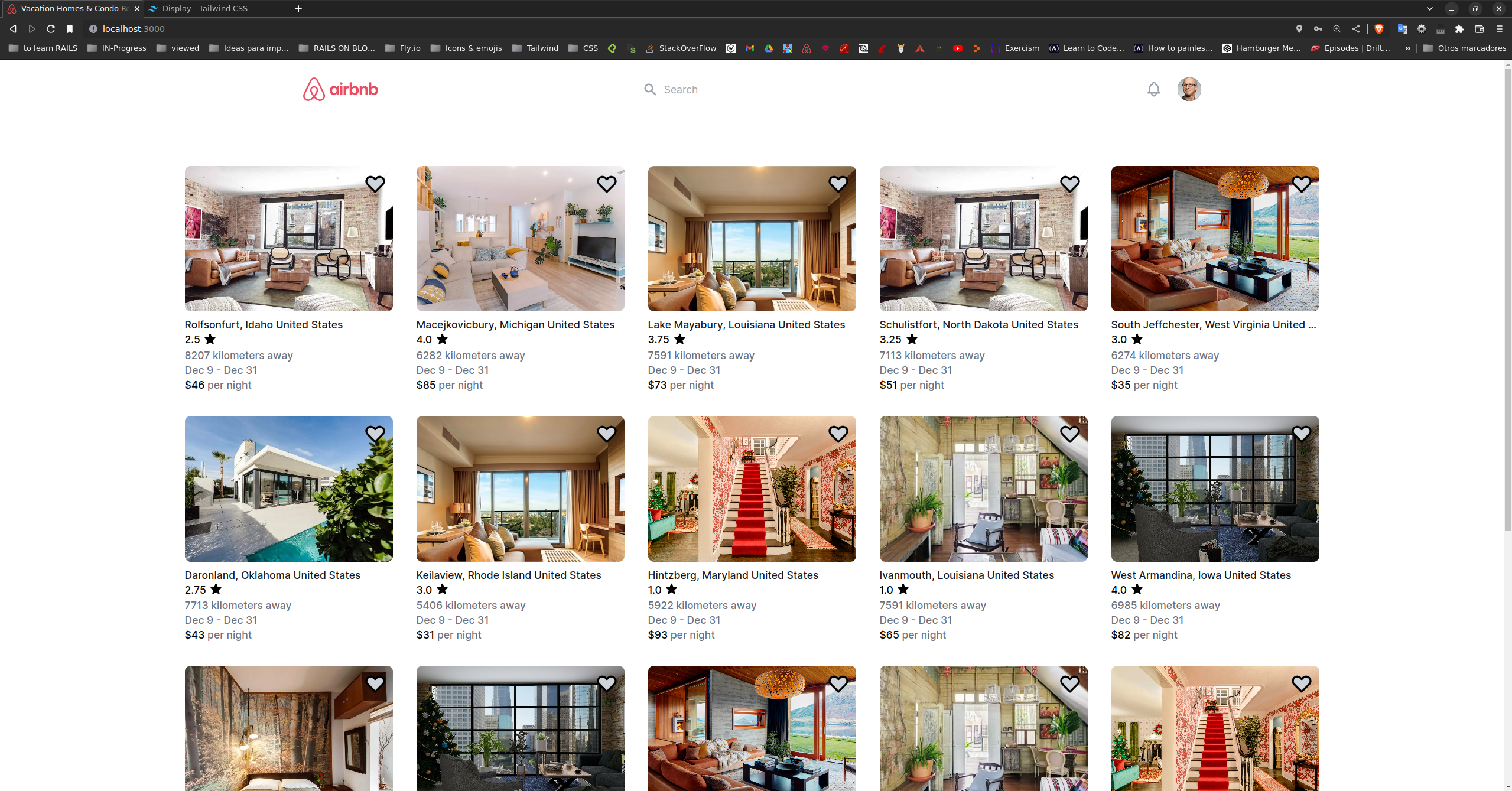
Task: Open the user profile avatar menu
Action: [x=1189, y=89]
